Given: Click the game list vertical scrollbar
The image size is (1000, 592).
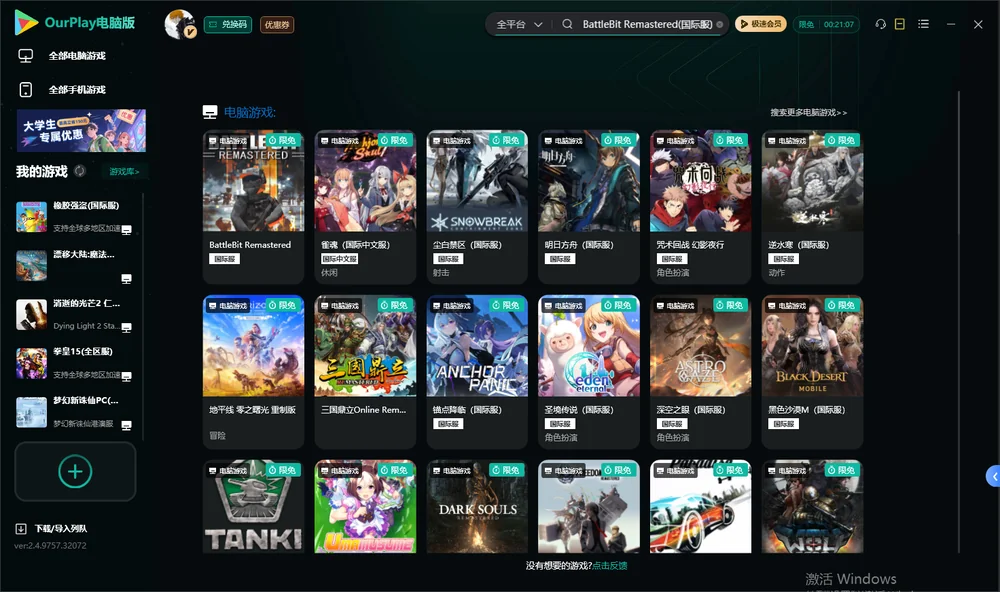Looking at the screenshot, I should click(x=958, y=322).
